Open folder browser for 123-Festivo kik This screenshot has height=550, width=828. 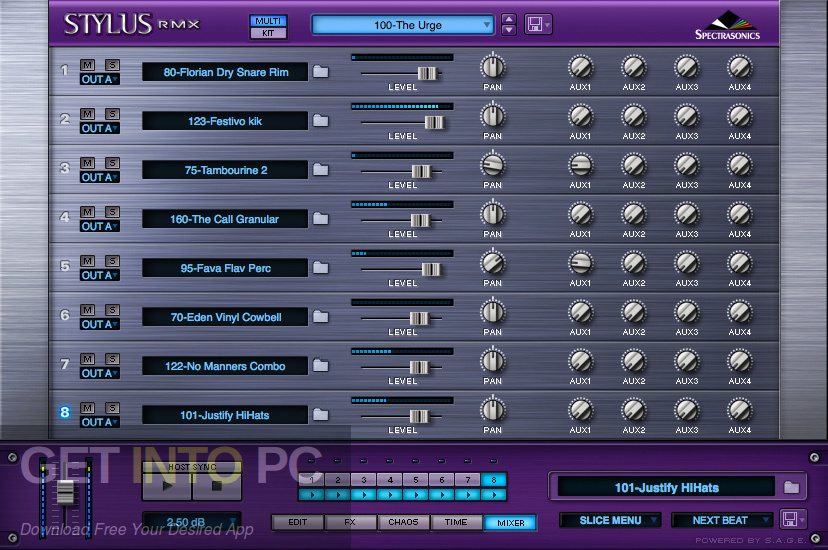[x=321, y=121]
